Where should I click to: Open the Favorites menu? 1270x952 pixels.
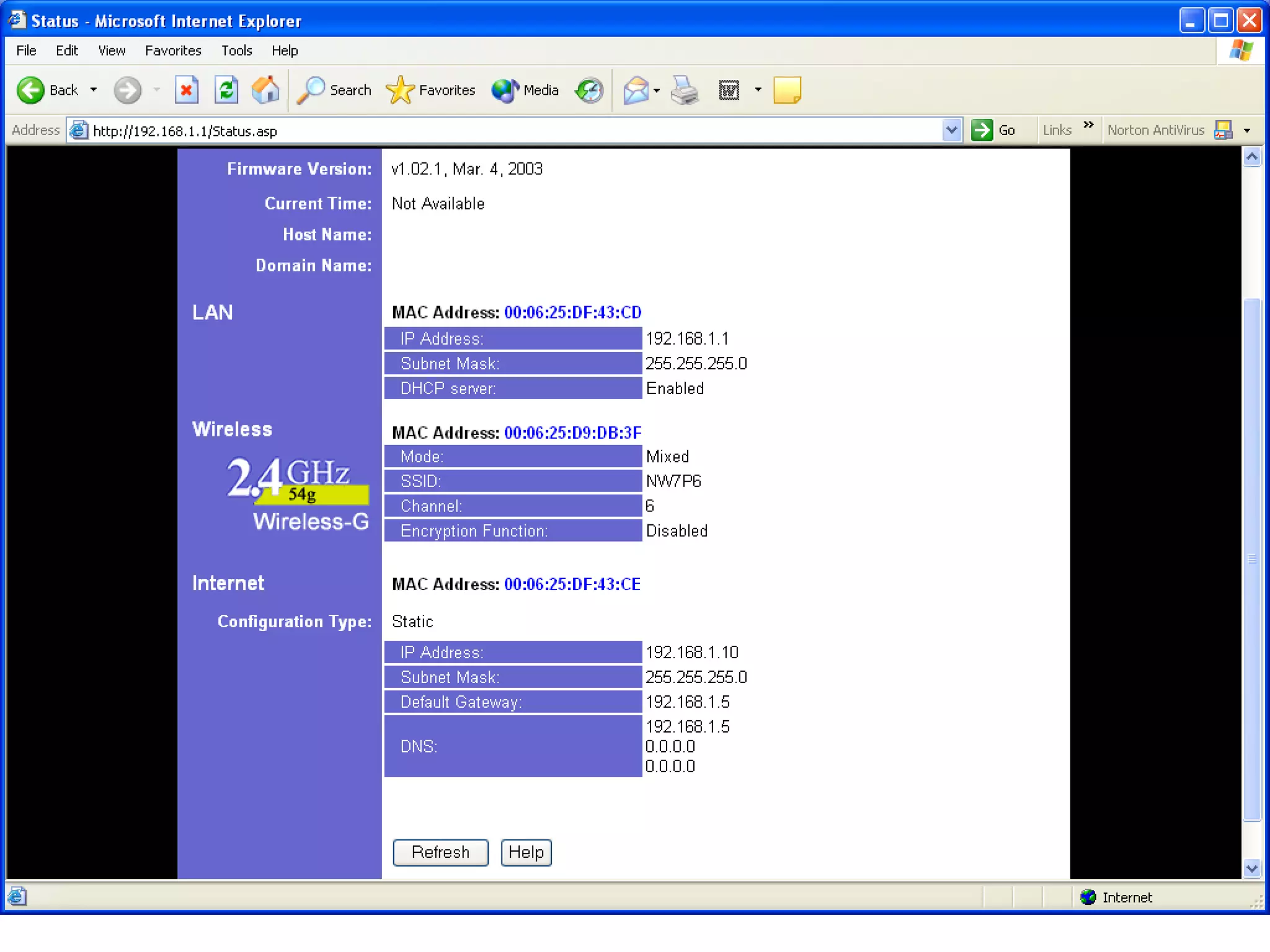(x=173, y=51)
